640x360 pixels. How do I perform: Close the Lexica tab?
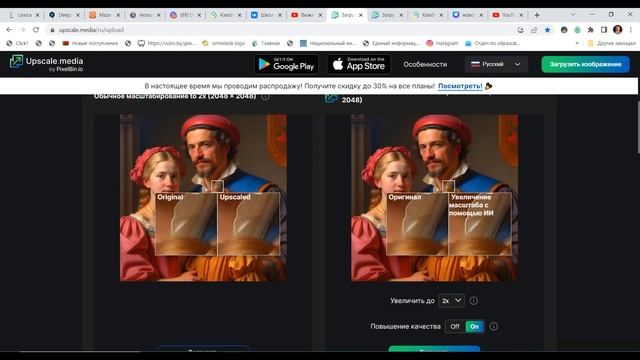(x=38, y=15)
